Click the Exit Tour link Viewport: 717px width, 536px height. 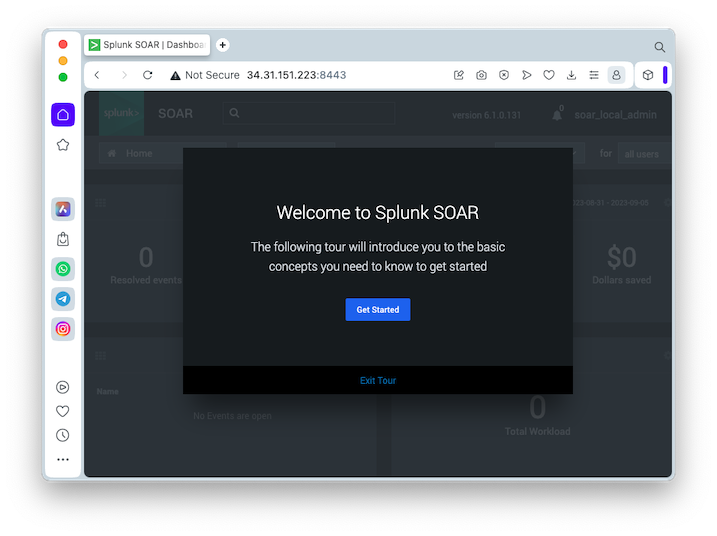click(x=378, y=381)
